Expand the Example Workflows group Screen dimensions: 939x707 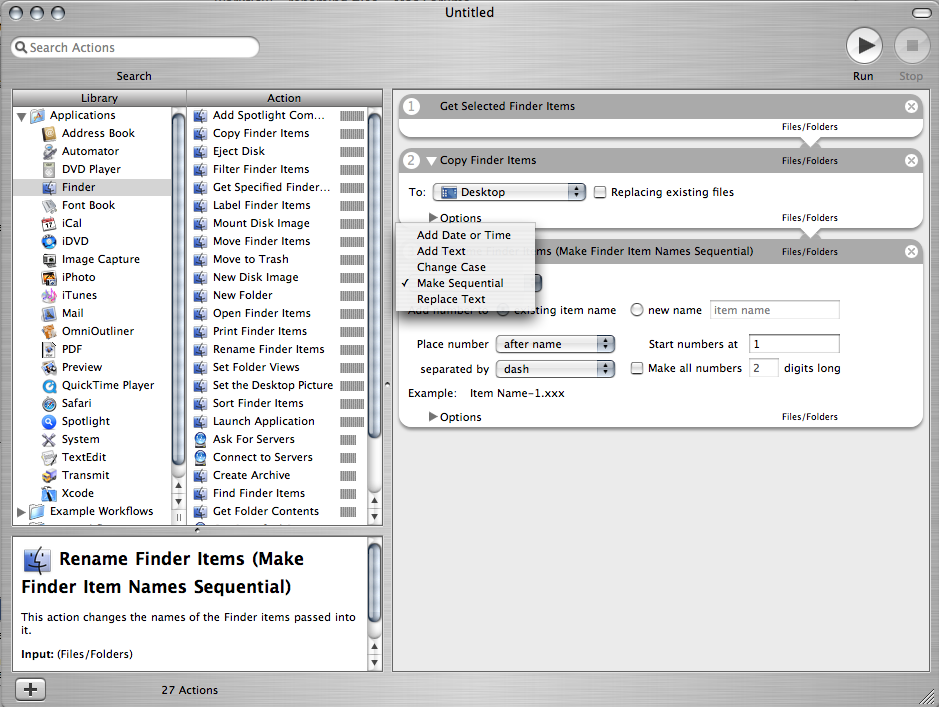pos(22,512)
